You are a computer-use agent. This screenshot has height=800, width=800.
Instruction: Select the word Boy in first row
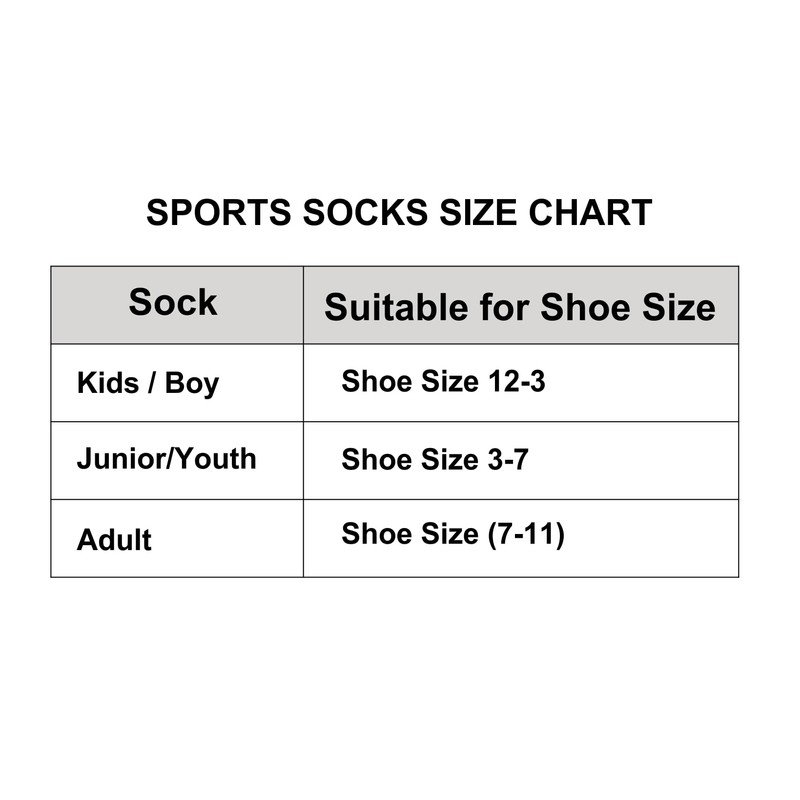192,384
